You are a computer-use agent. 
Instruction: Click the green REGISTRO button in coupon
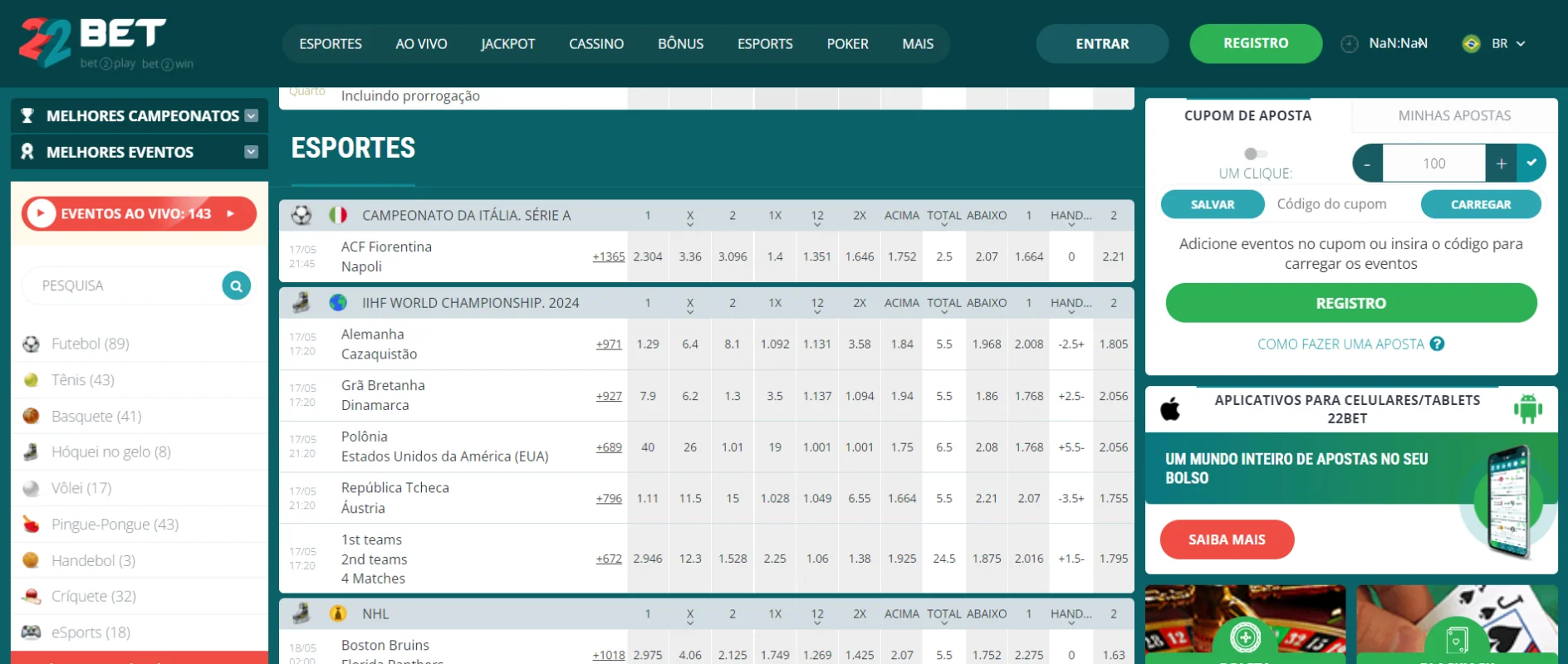[x=1351, y=303]
